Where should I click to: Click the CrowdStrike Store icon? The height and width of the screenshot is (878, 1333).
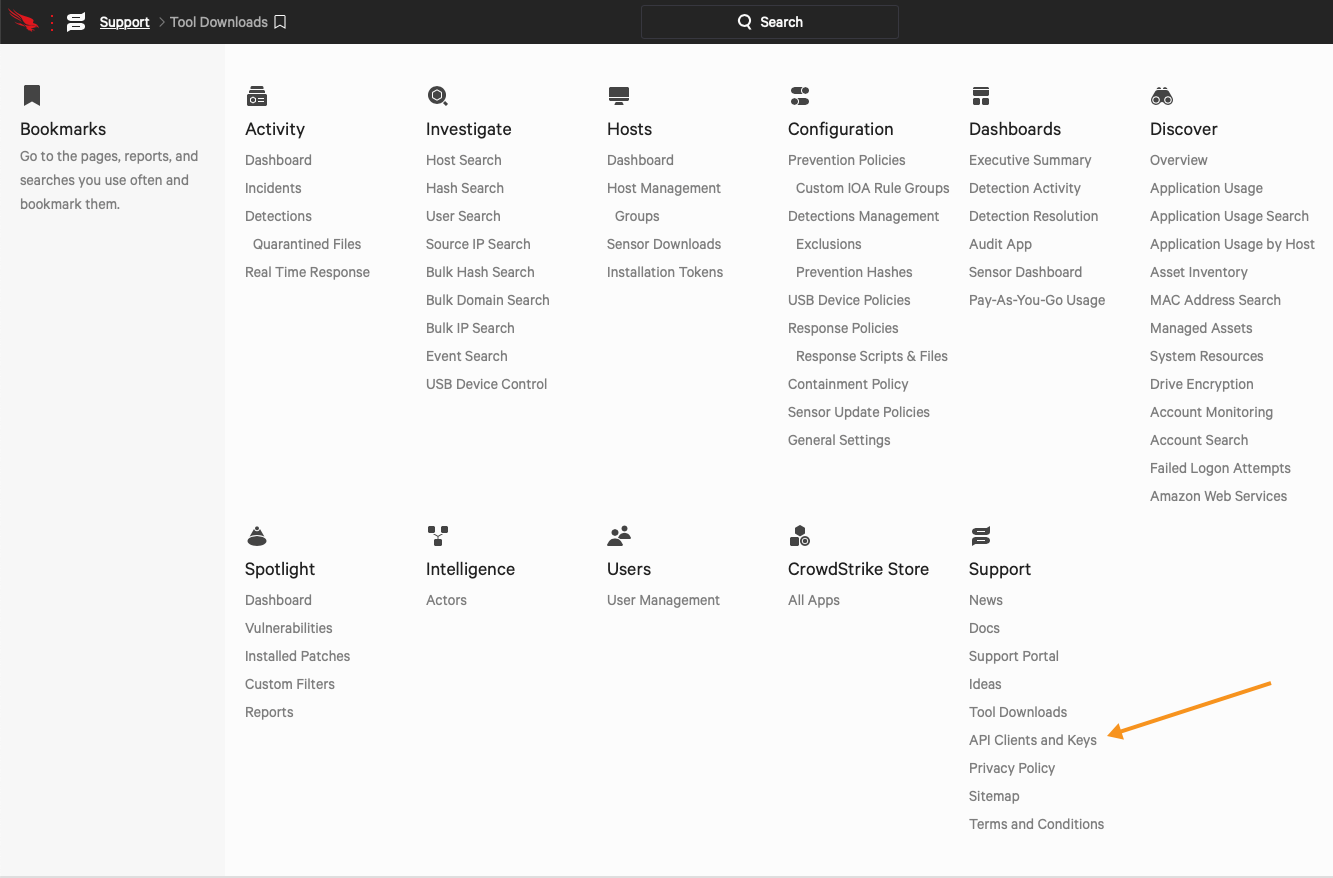[x=799, y=536]
